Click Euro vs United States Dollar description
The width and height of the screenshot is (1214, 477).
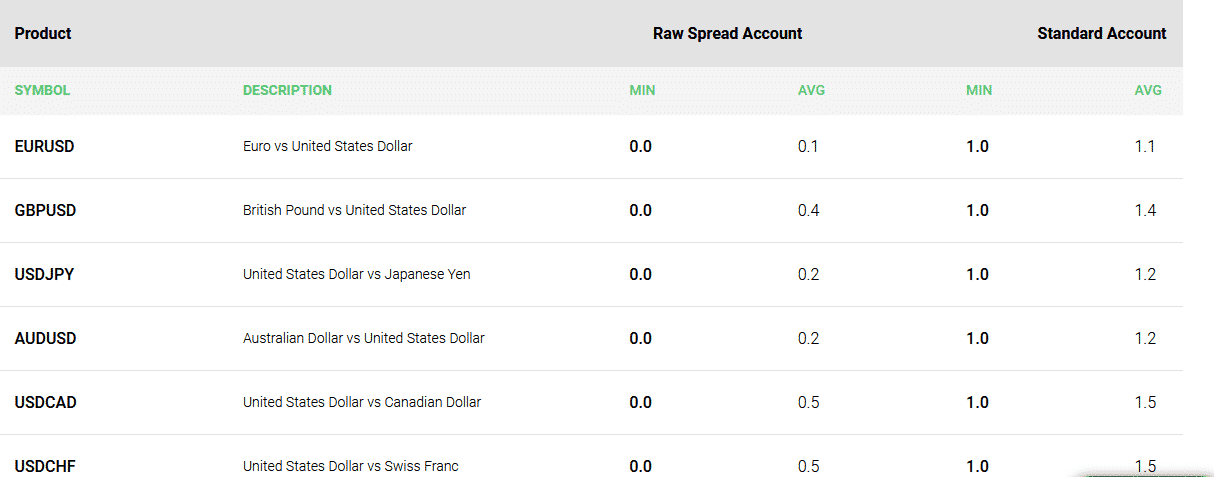[x=328, y=146]
